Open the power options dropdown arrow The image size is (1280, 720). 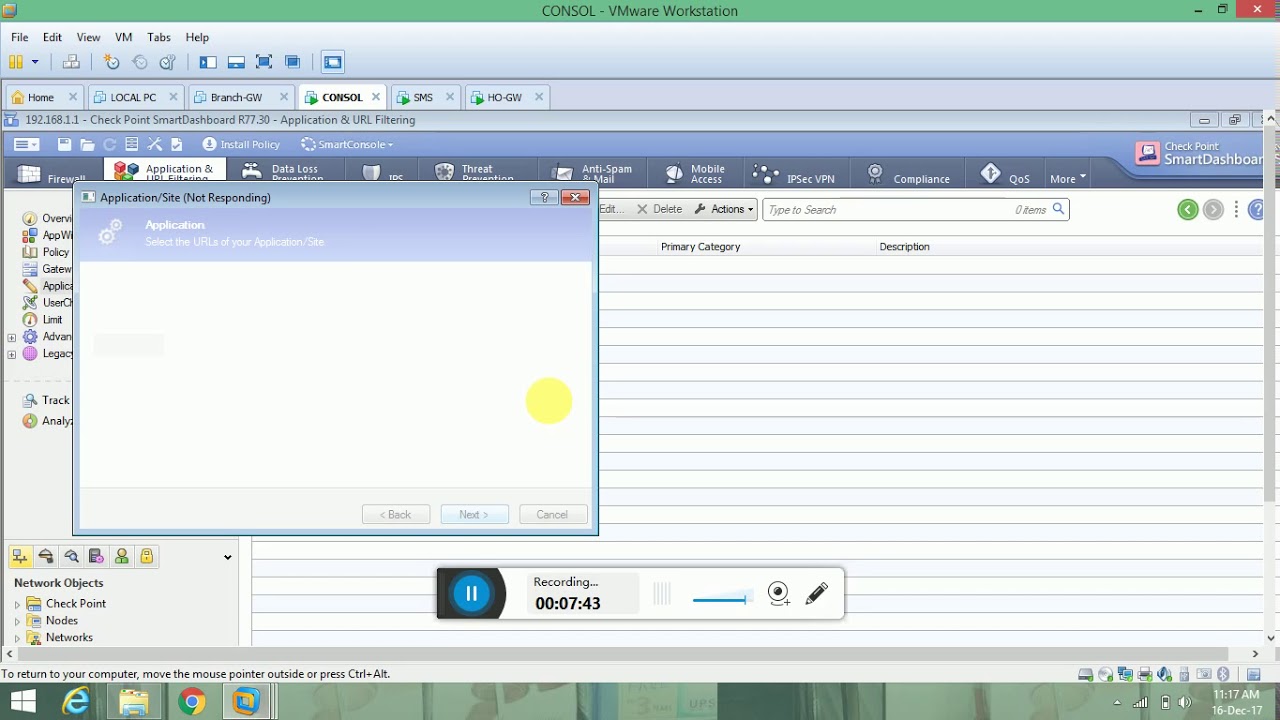(x=35, y=62)
